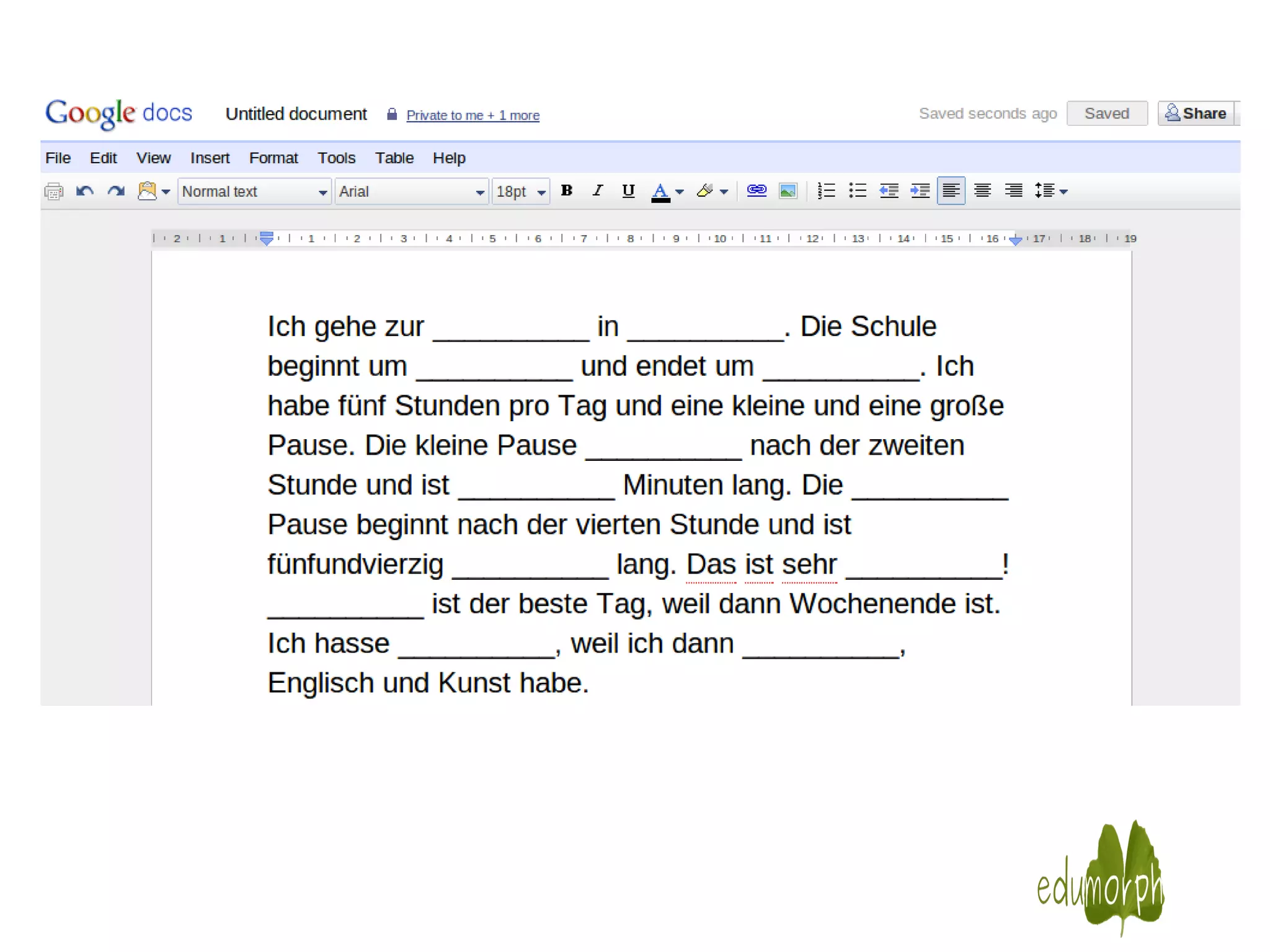
Task: Open the File menu
Action: click(58, 158)
